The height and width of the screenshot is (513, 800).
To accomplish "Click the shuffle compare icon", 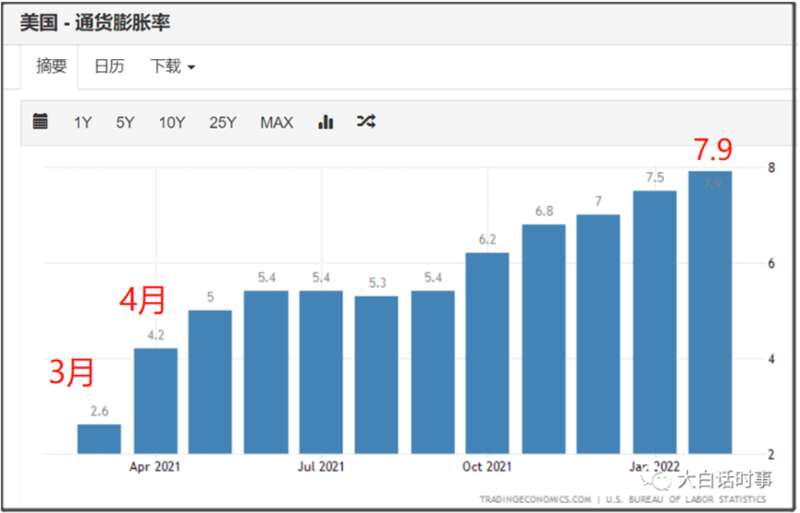I will point(366,121).
